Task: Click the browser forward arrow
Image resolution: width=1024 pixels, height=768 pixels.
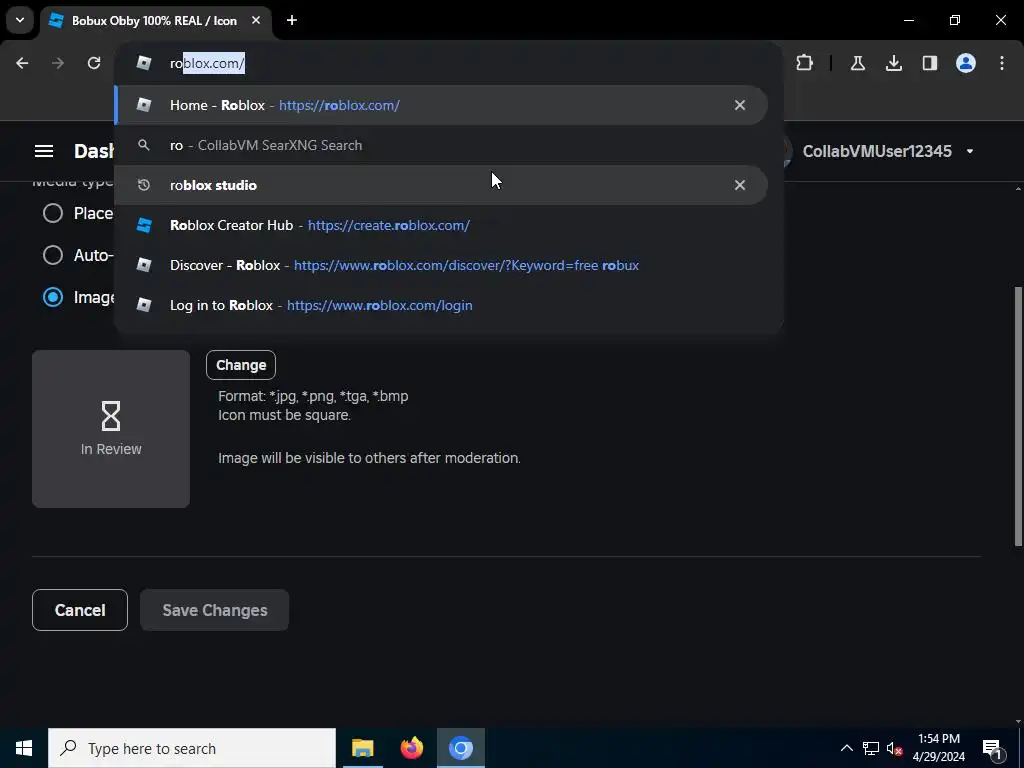Action: pos(58,63)
